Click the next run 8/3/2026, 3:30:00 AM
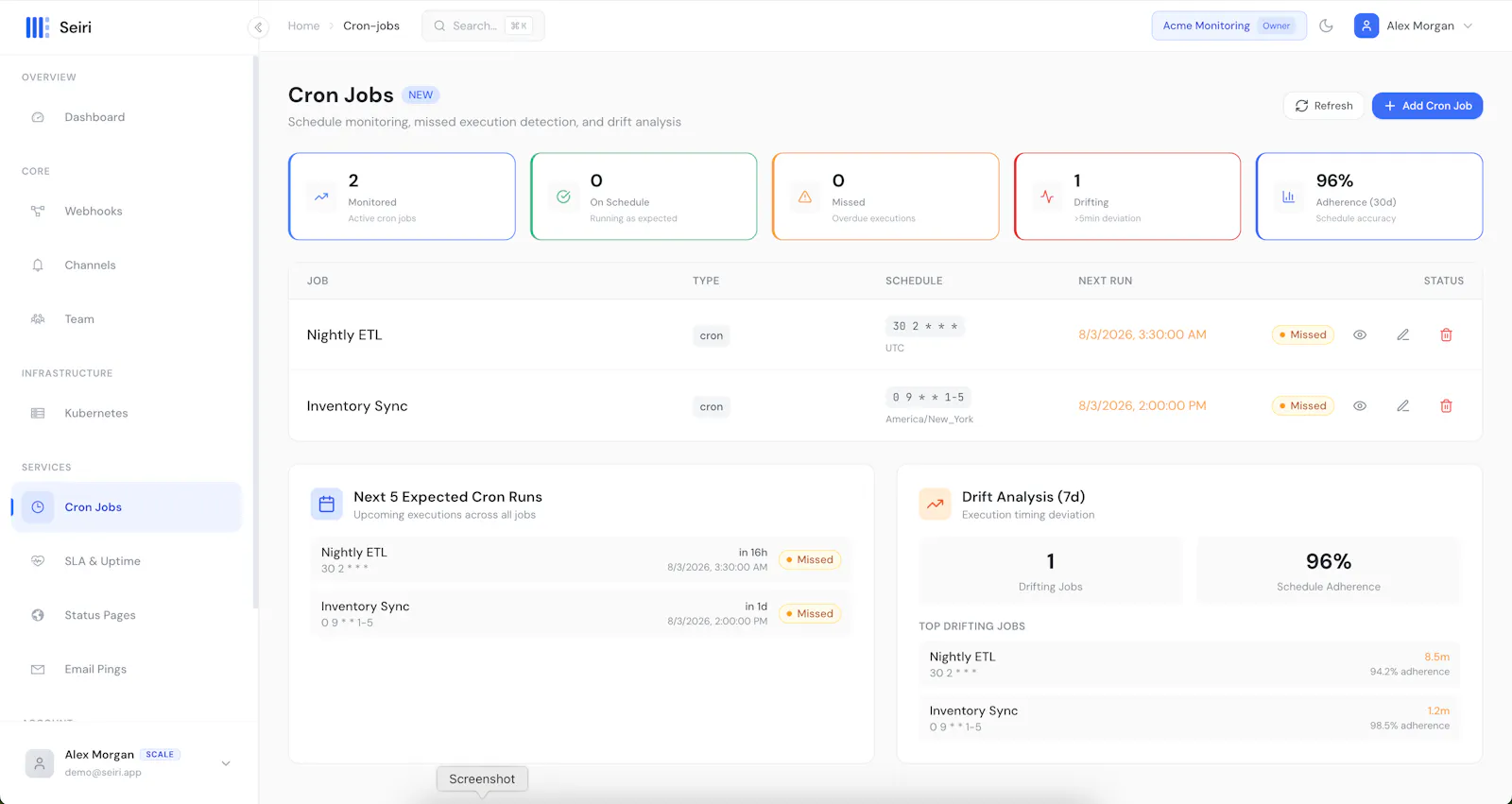1512x804 pixels. [x=1142, y=334]
